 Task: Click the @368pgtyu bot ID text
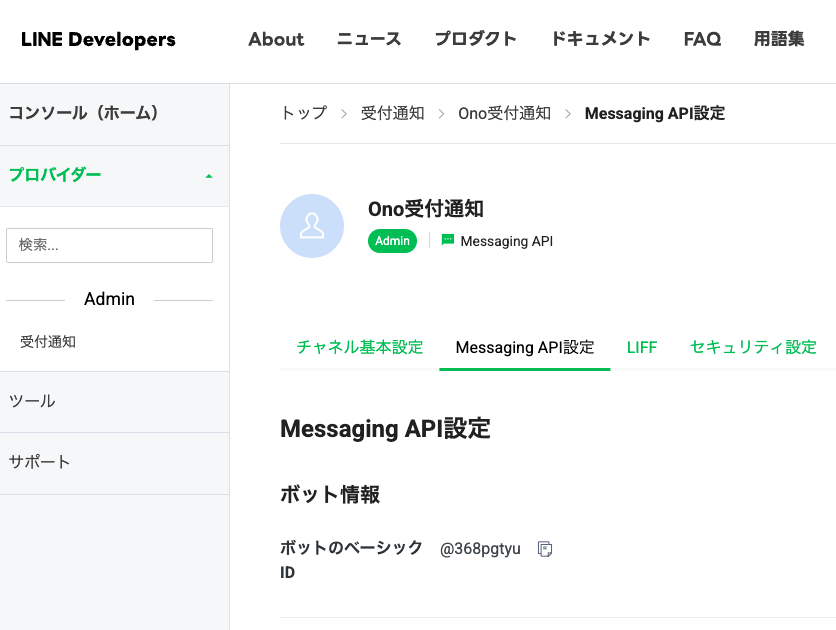[x=480, y=548]
